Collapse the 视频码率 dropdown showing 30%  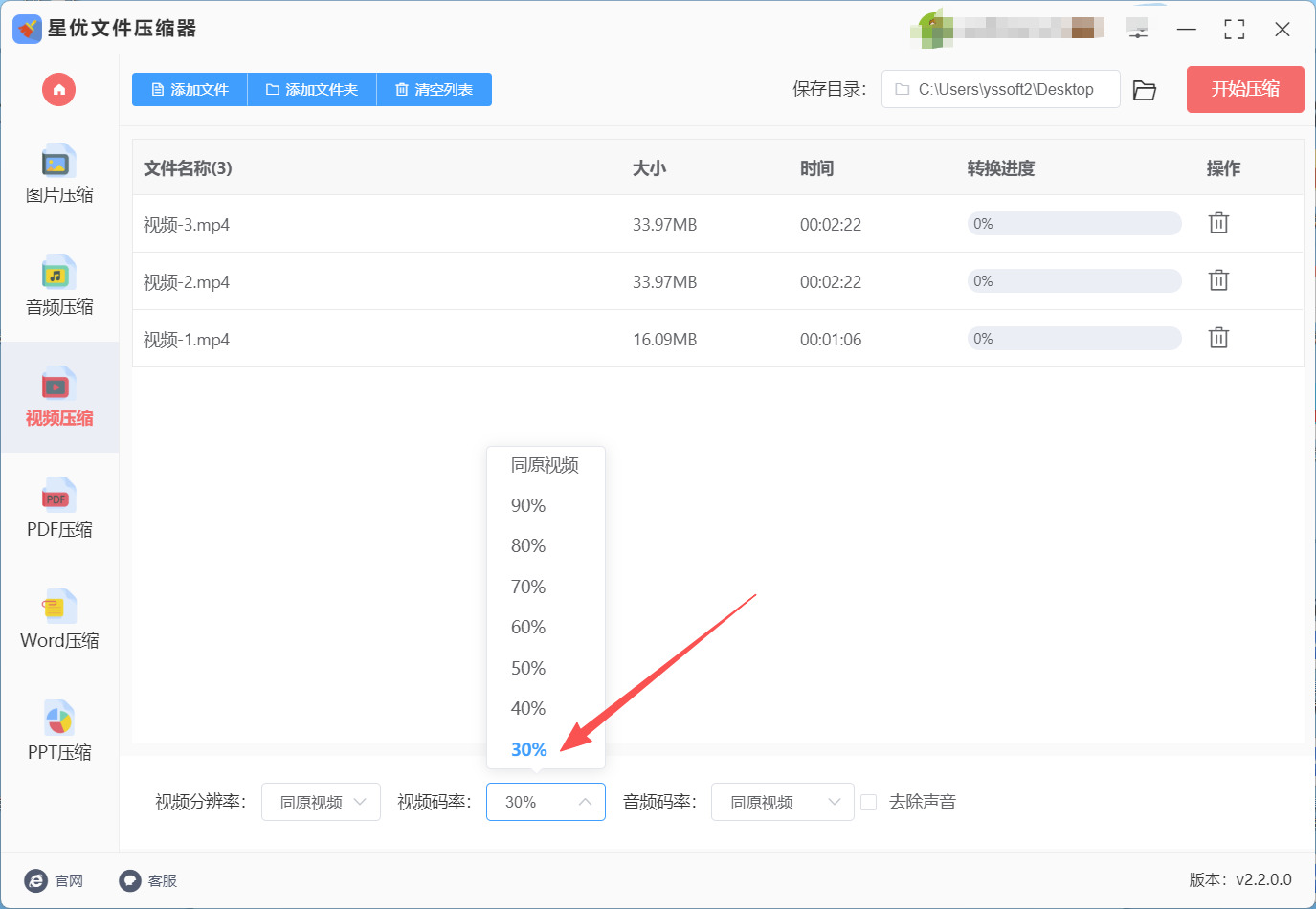click(x=546, y=802)
